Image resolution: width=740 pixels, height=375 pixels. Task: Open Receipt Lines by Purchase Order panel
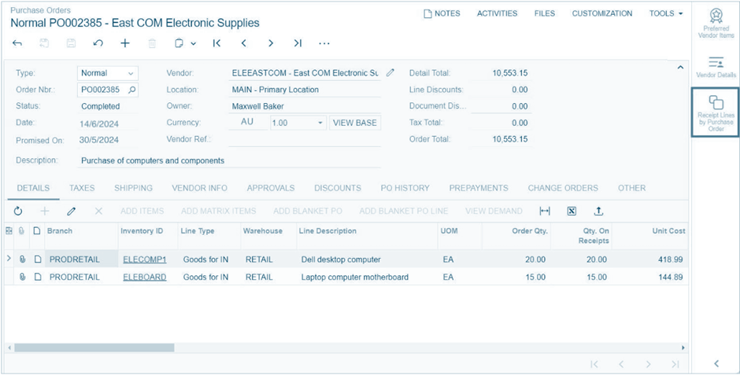(x=715, y=112)
